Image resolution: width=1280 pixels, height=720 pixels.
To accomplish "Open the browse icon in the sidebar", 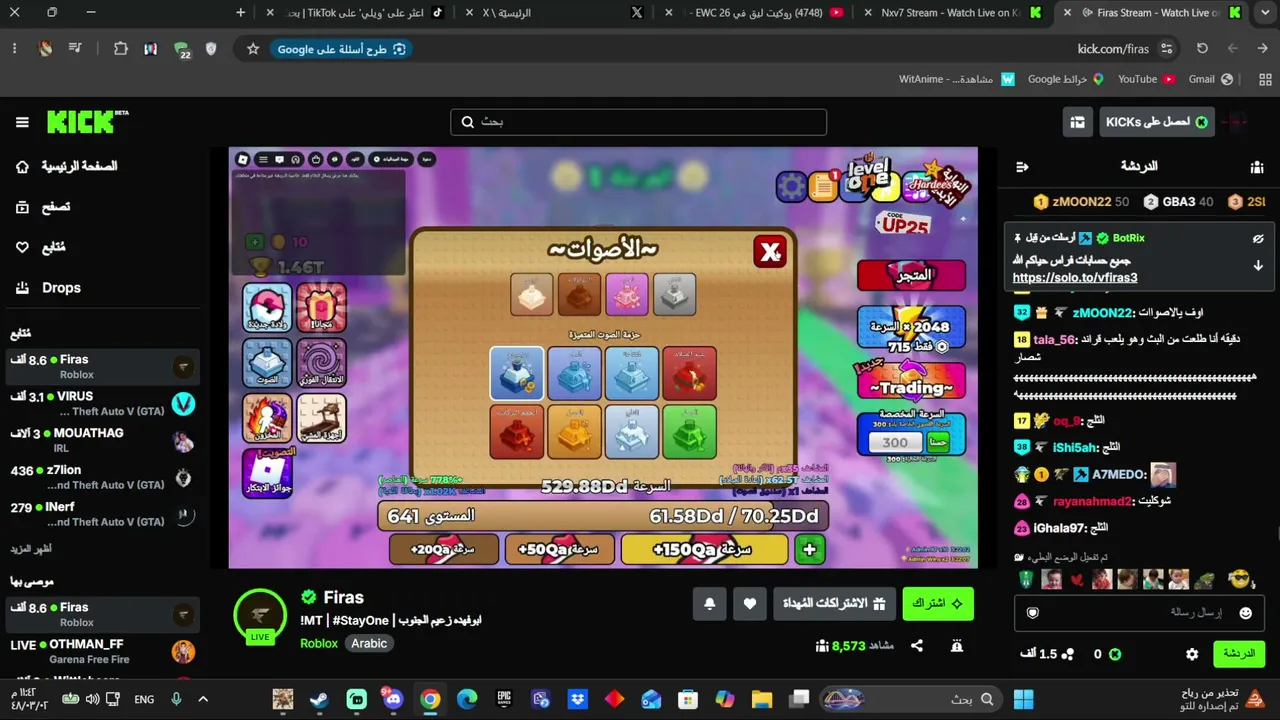I will pos(22,207).
